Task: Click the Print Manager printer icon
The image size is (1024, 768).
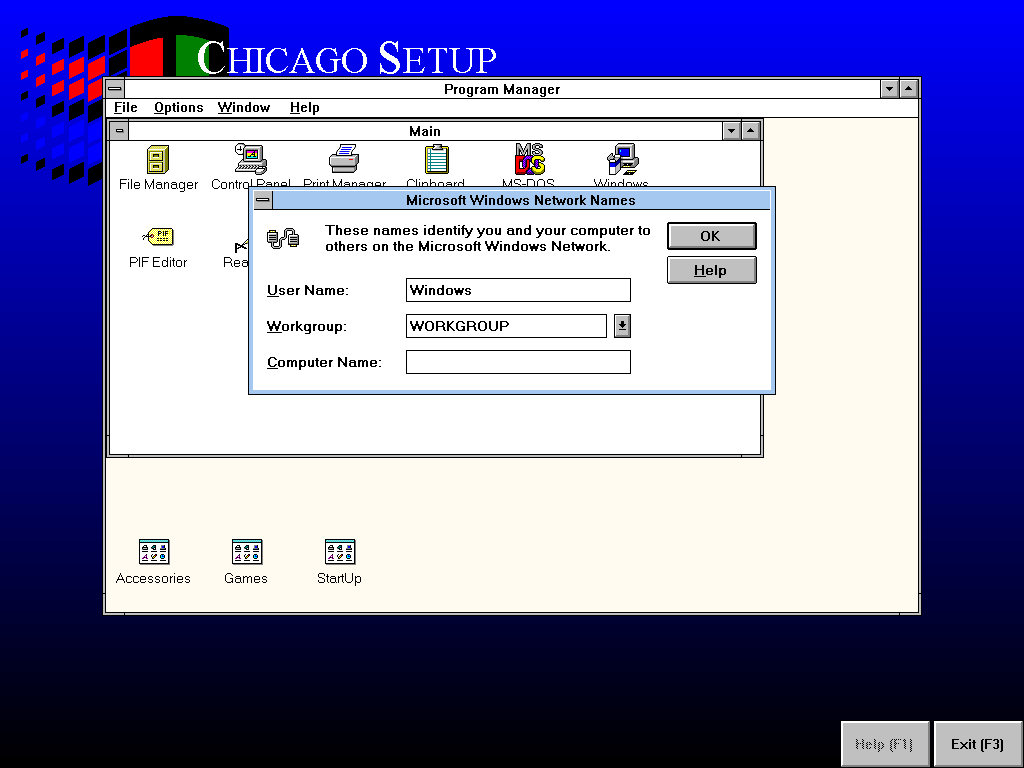Action: (x=344, y=159)
